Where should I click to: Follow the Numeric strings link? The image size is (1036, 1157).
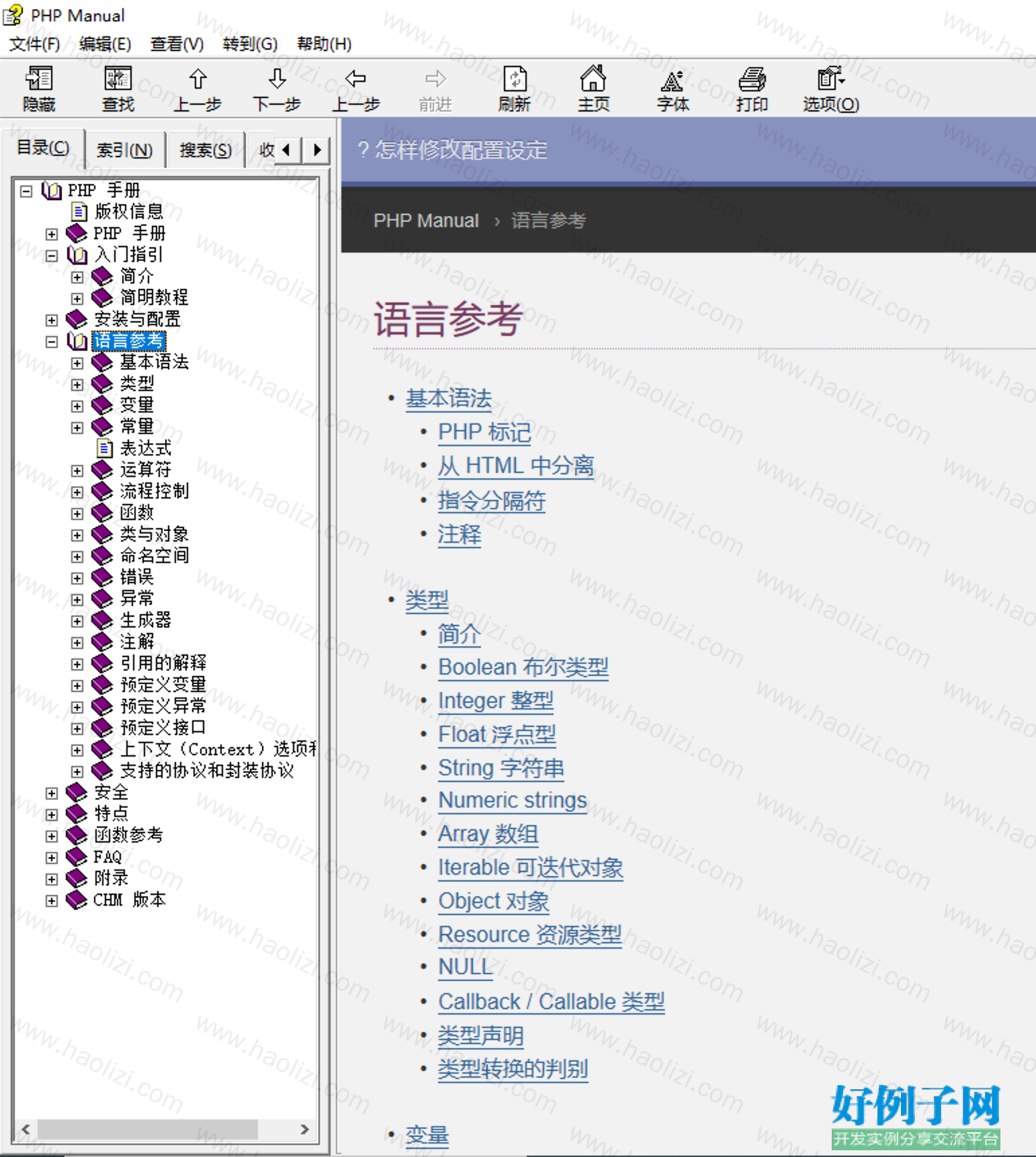513,800
